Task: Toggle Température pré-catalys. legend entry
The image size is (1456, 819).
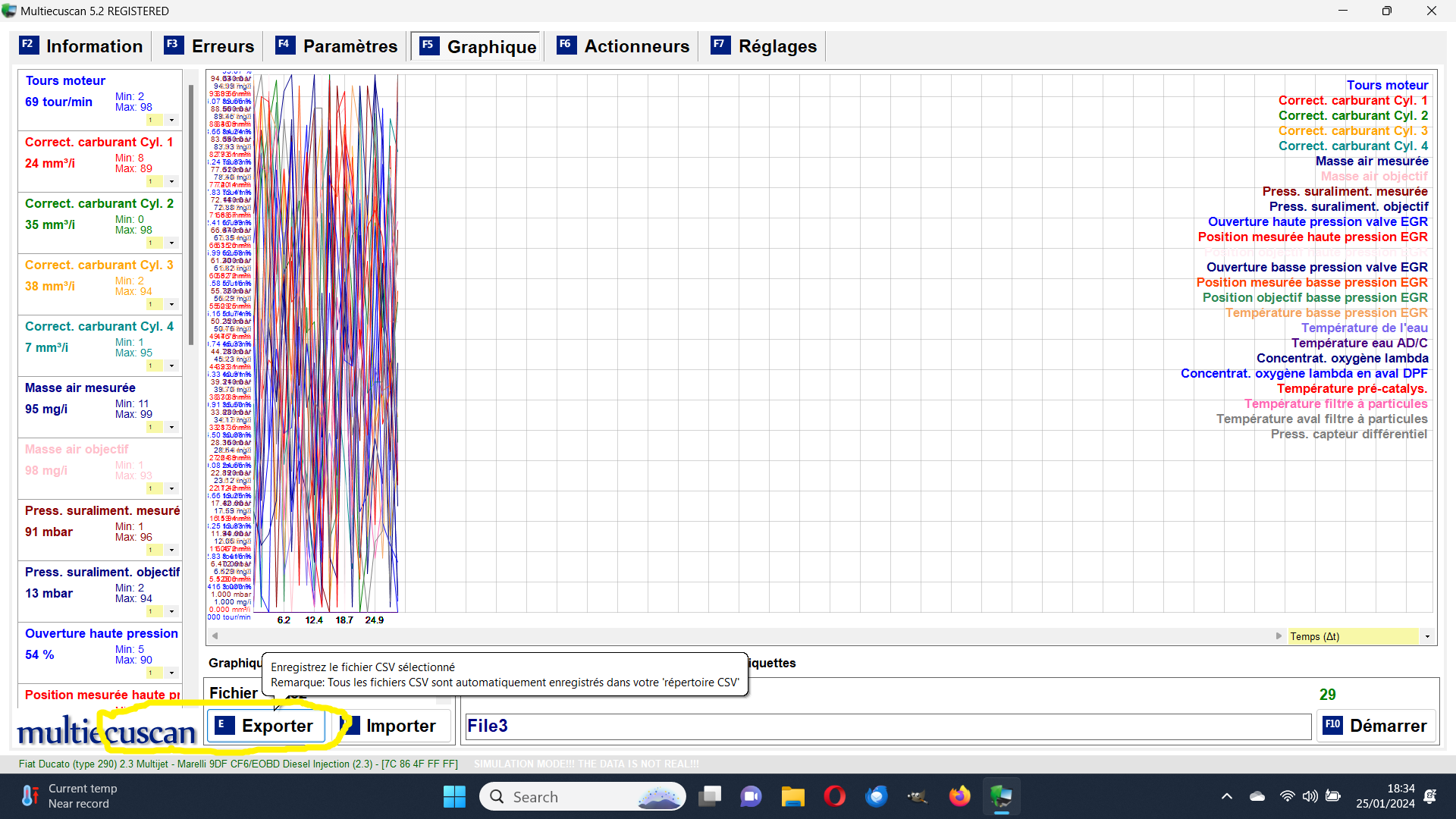Action: point(1352,388)
